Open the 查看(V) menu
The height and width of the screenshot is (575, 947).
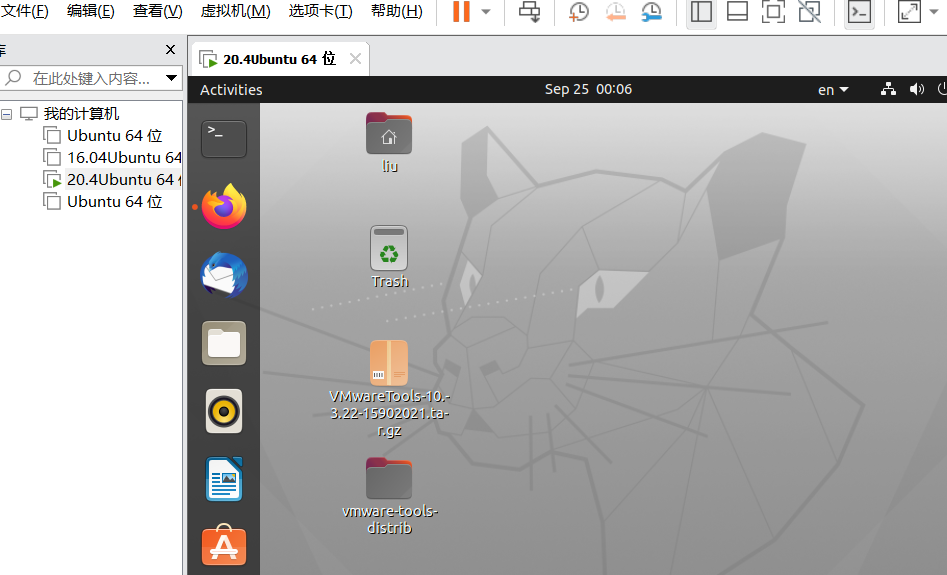(x=158, y=11)
